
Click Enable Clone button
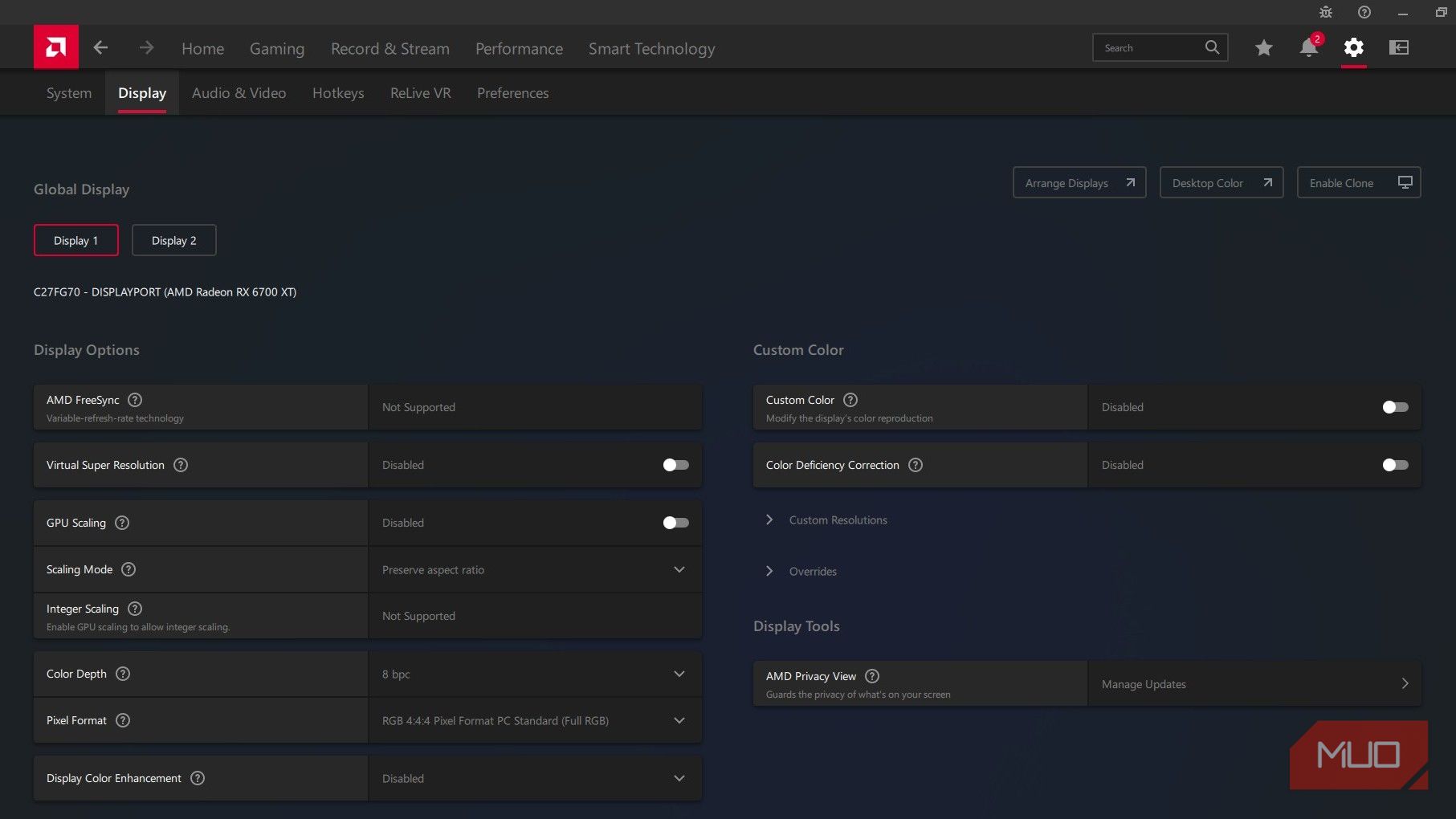click(x=1359, y=182)
